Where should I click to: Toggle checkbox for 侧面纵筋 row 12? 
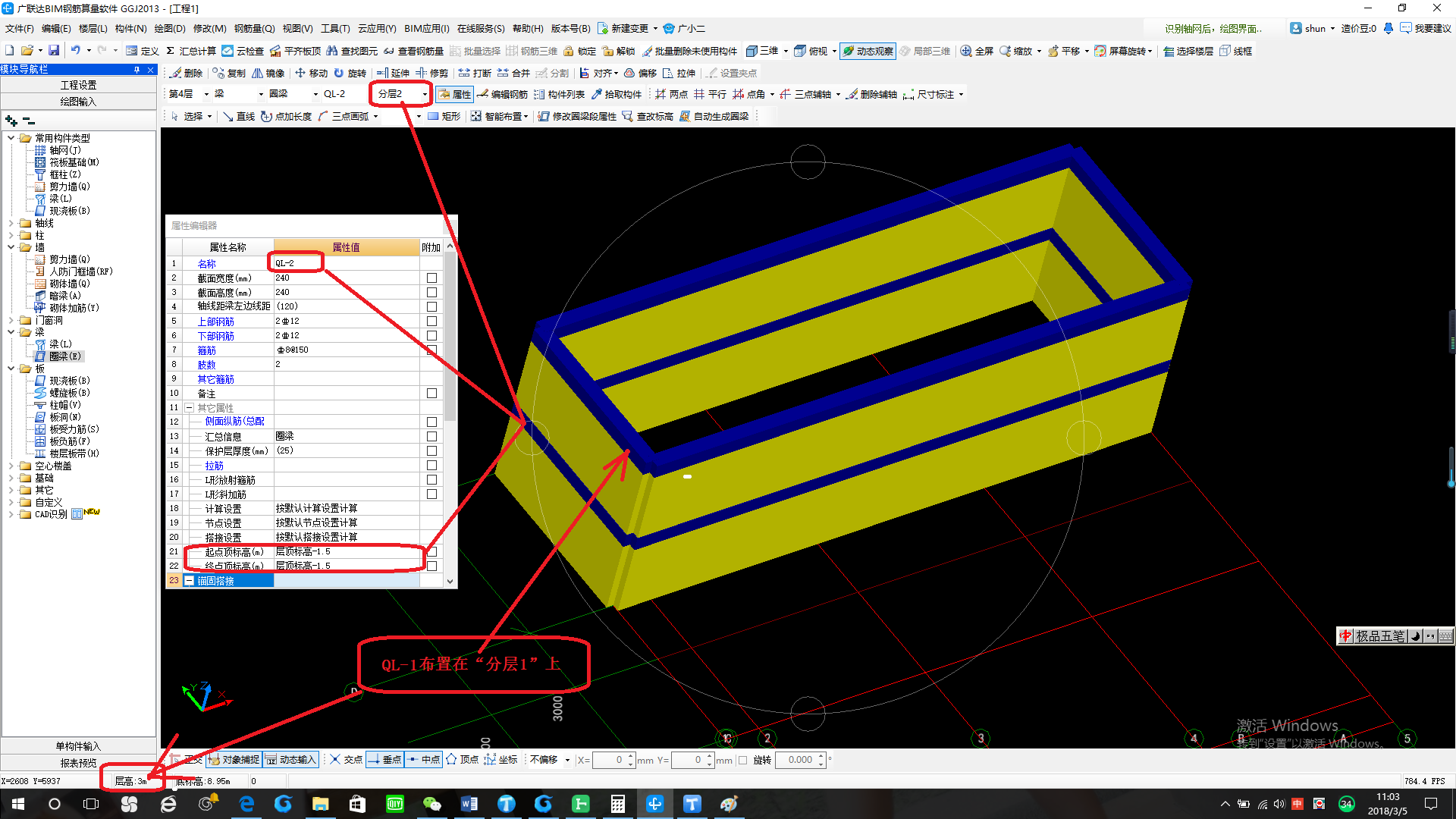click(431, 422)
